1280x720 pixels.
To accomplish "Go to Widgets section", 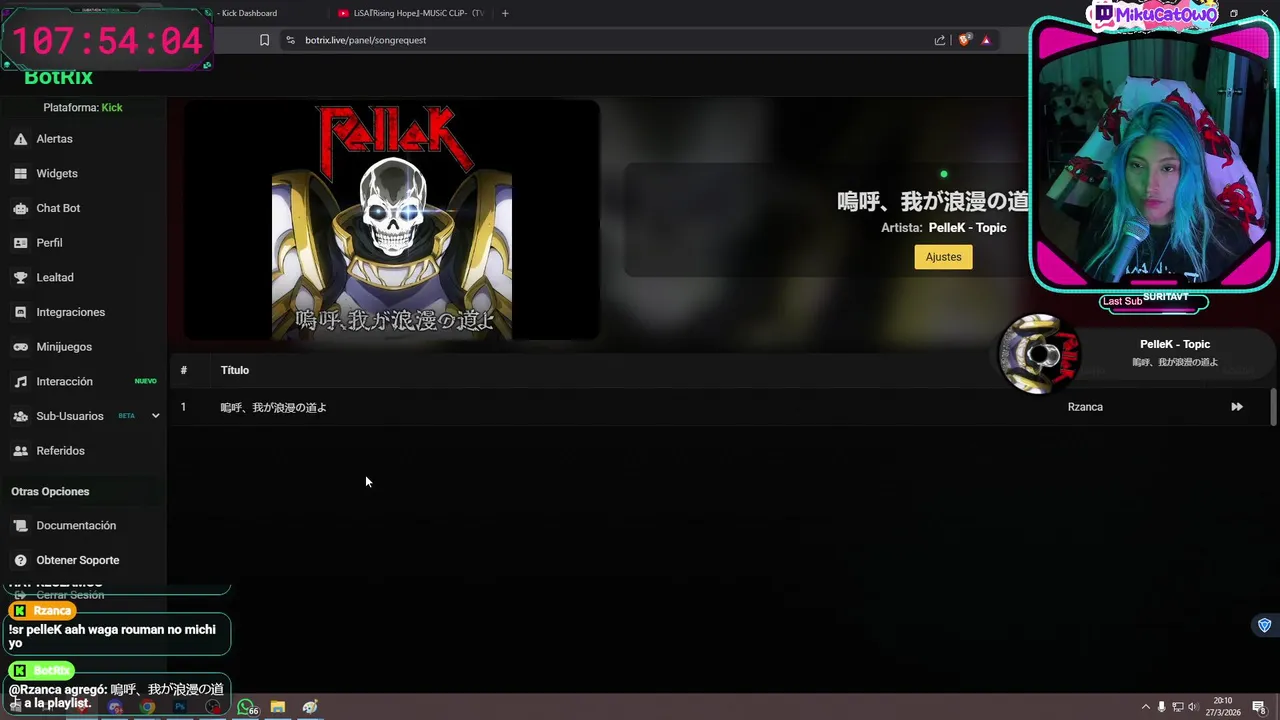I will [x=57, y=174].
